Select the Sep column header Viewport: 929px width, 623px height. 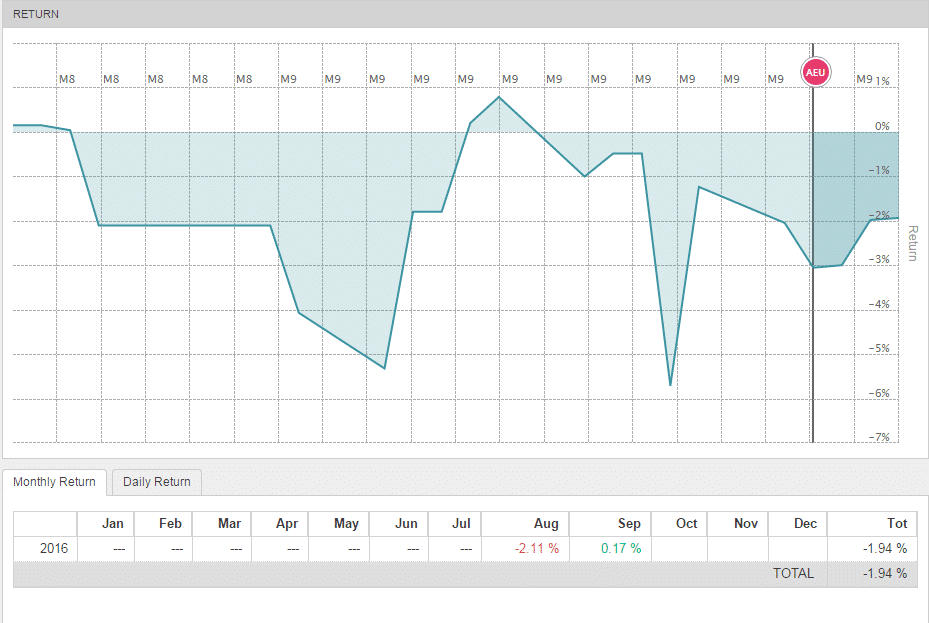pos(629,523)
